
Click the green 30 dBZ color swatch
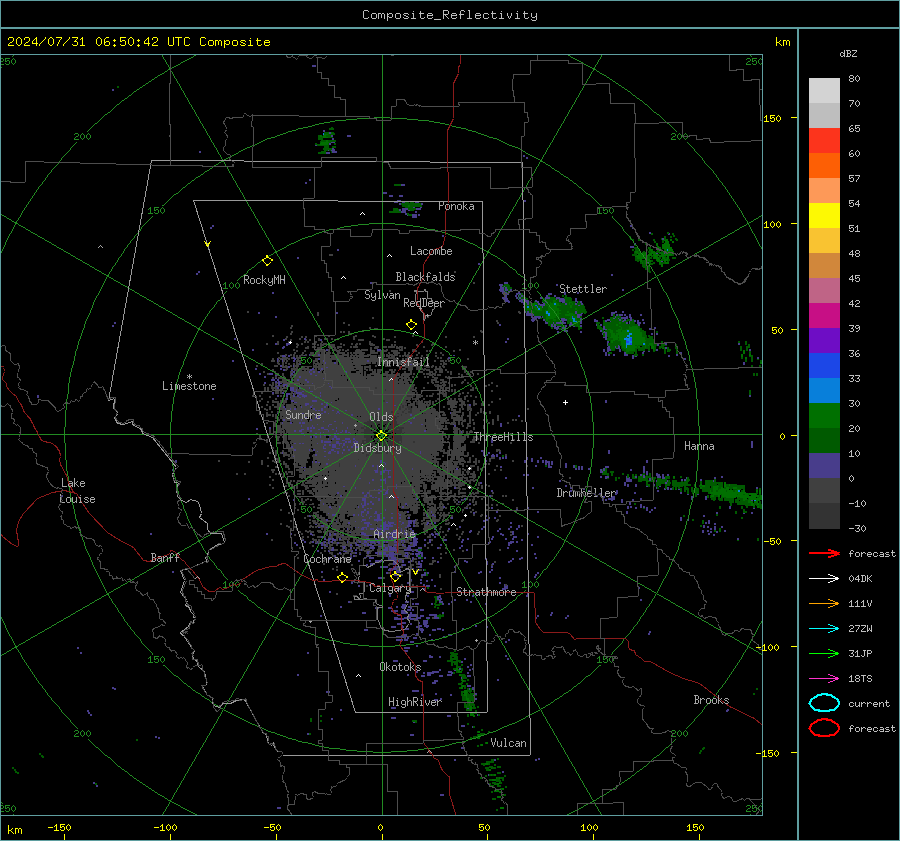(824, 415)
